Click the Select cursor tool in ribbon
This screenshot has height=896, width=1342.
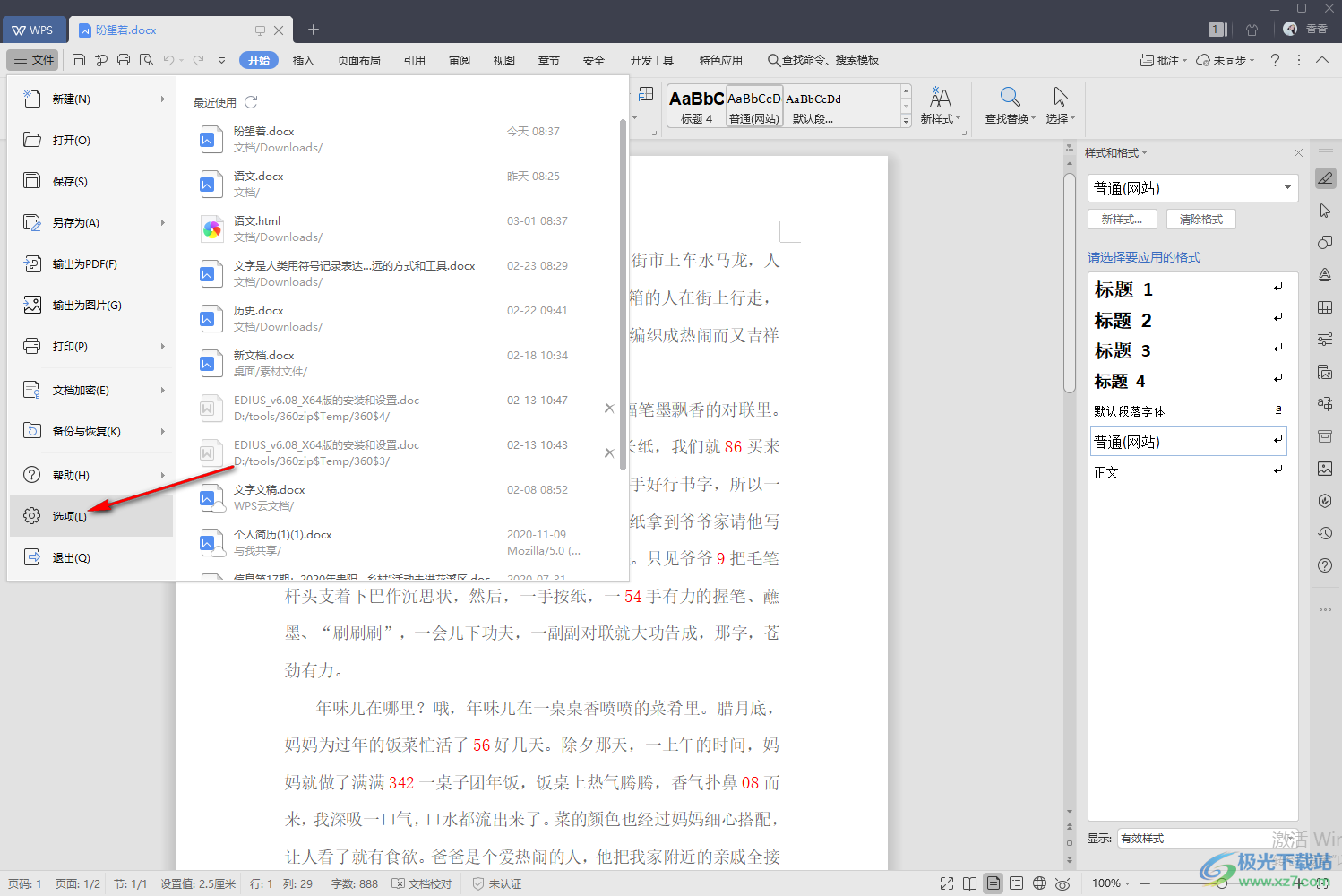coord(1060,105)
